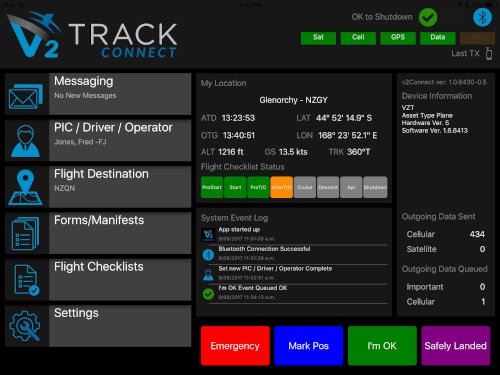Tap the Satellite sent row
This screenshot has width=500, height=375.
(446, 249)
